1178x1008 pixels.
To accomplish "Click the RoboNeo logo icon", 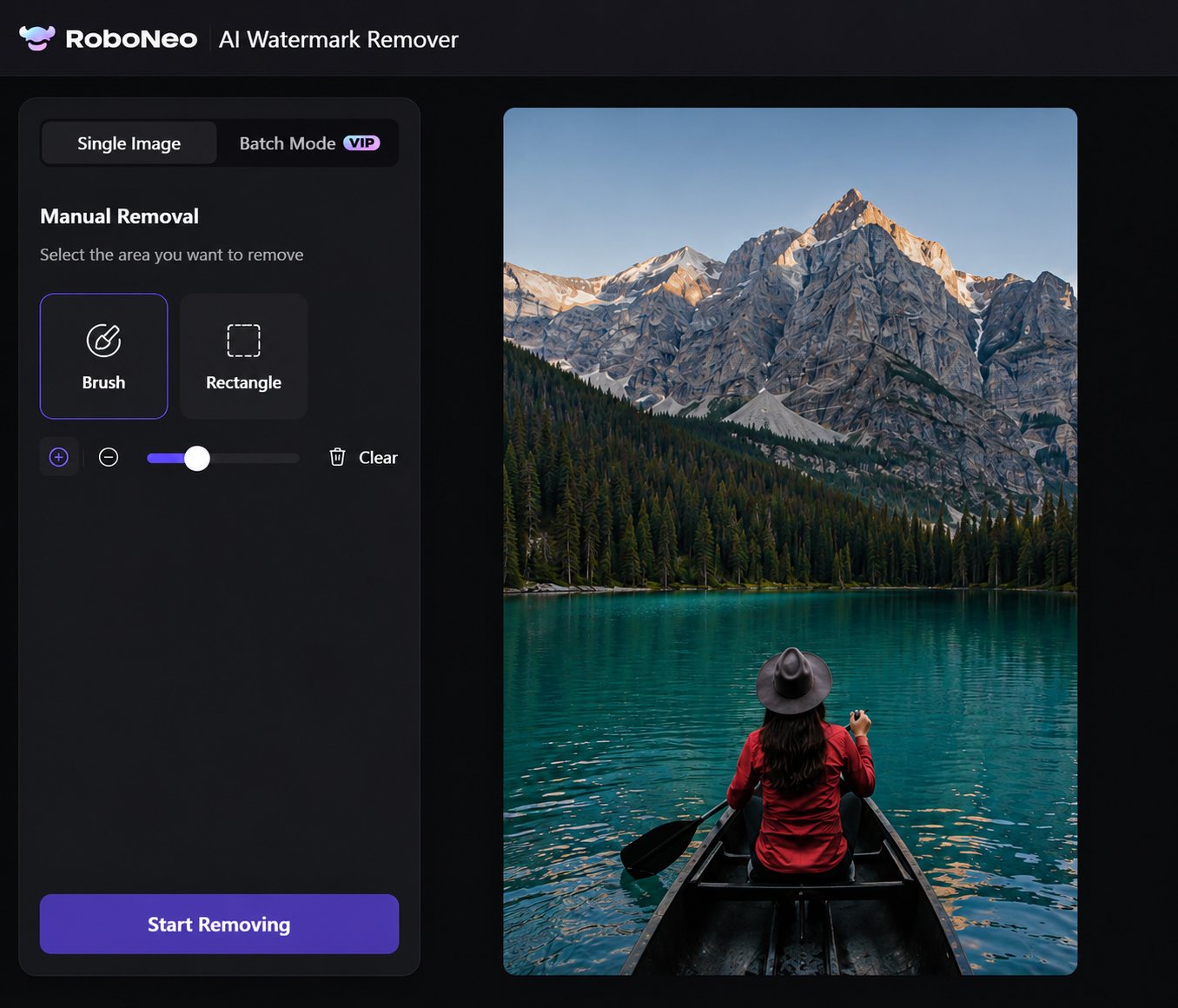I will (37, 38).
